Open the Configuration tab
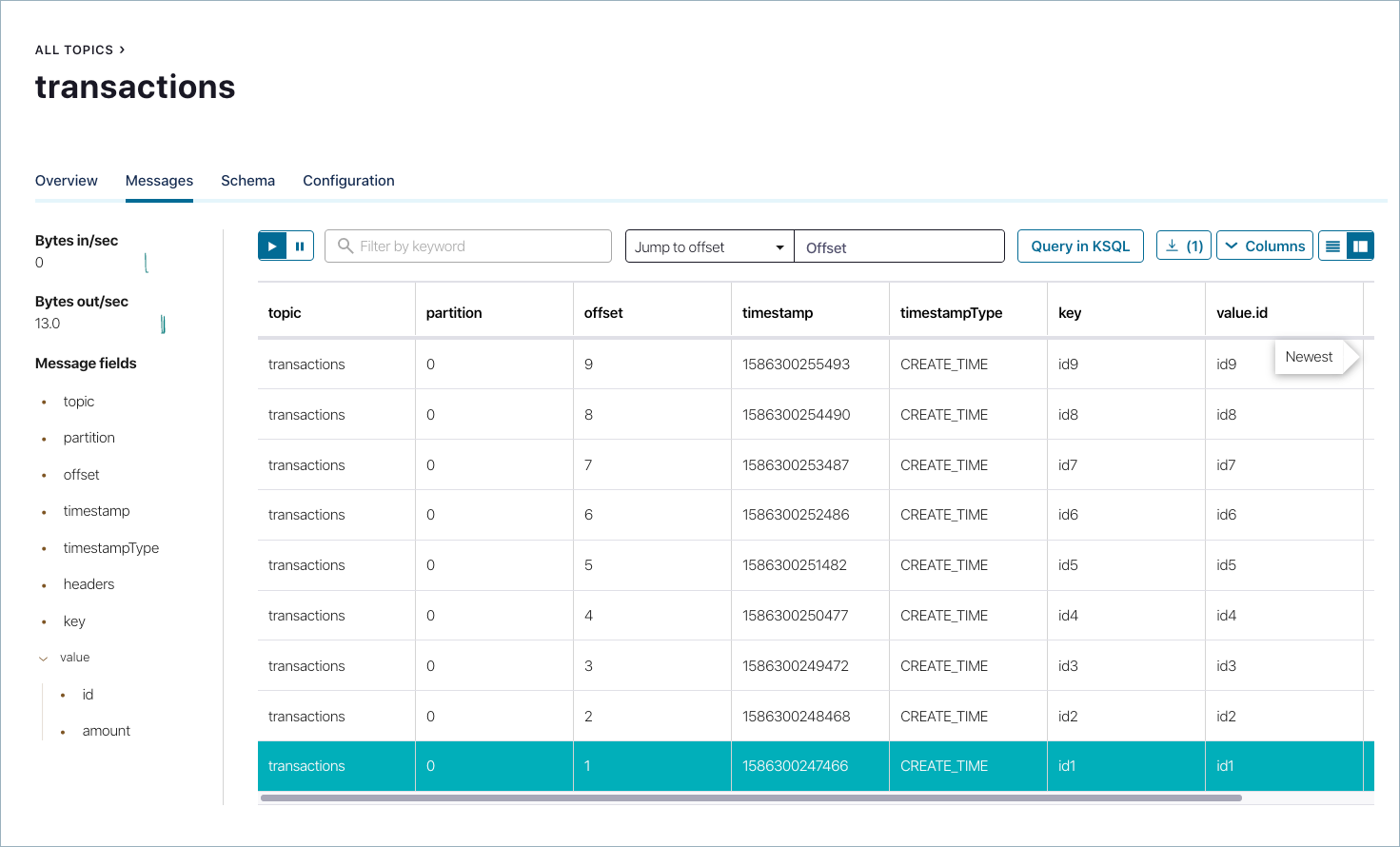The image size is (1400, 847). coord(348,181)
